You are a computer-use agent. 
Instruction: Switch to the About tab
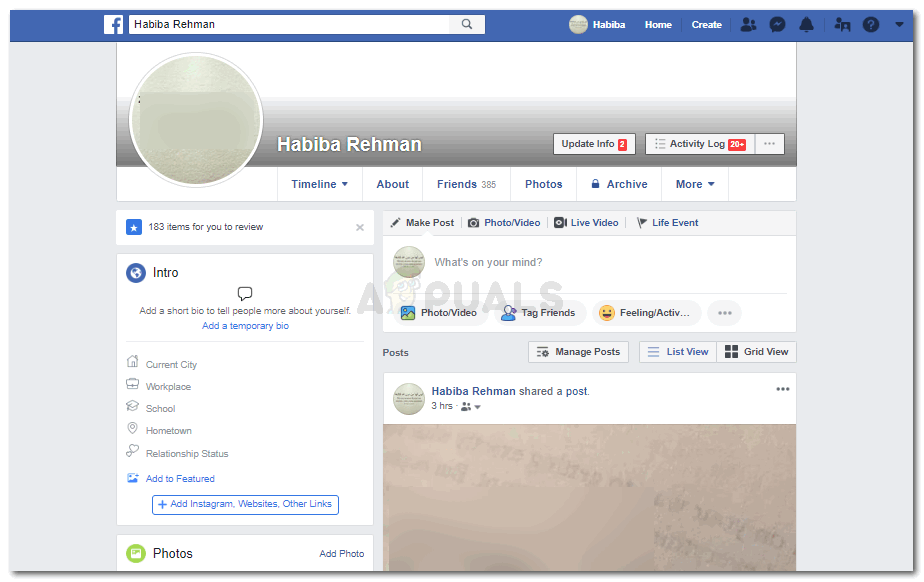(x=392, y=184)
